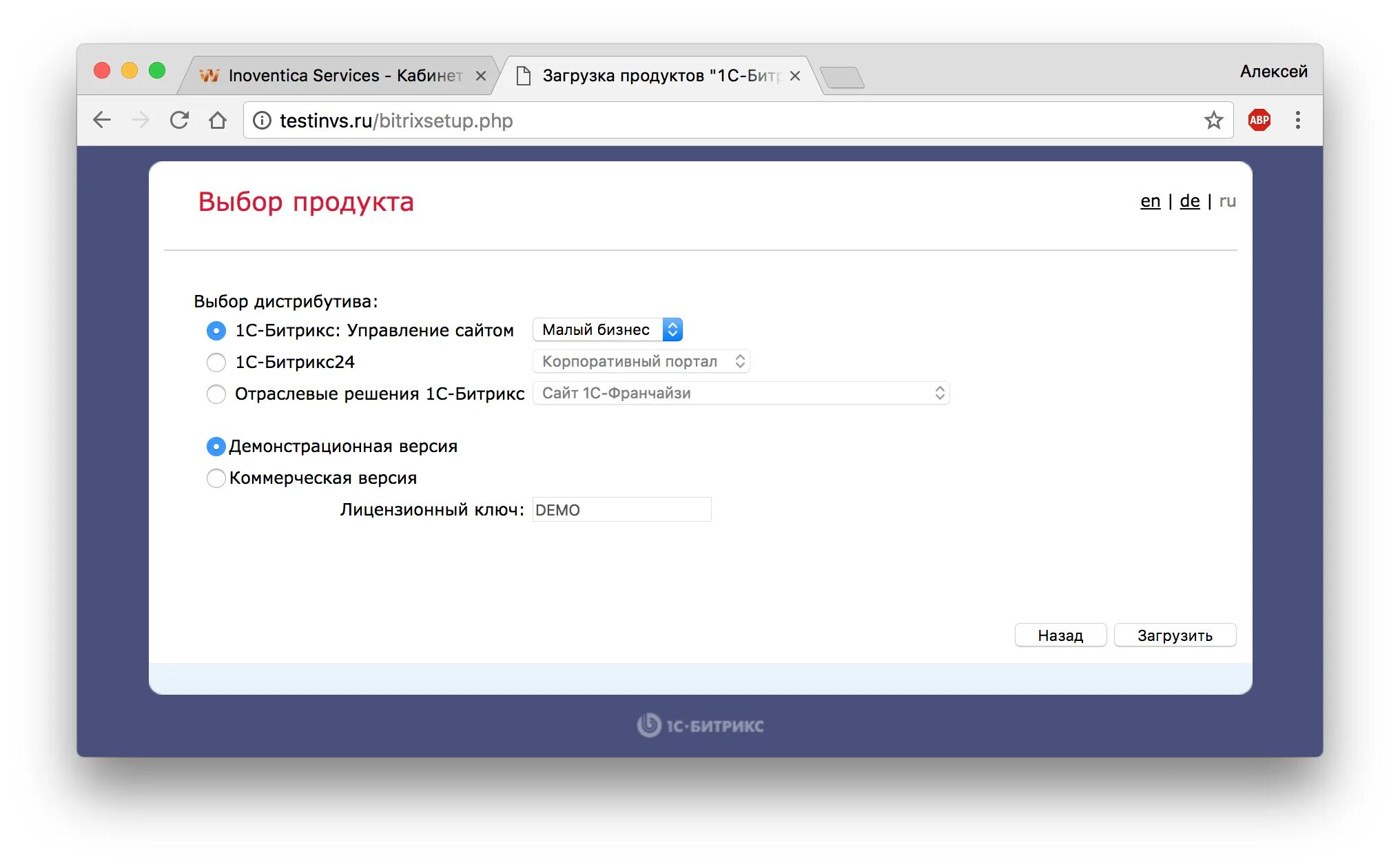Switch to Inoventica Services tab
The width and height of the screenshot is (1400, 867).
[338, 76]
